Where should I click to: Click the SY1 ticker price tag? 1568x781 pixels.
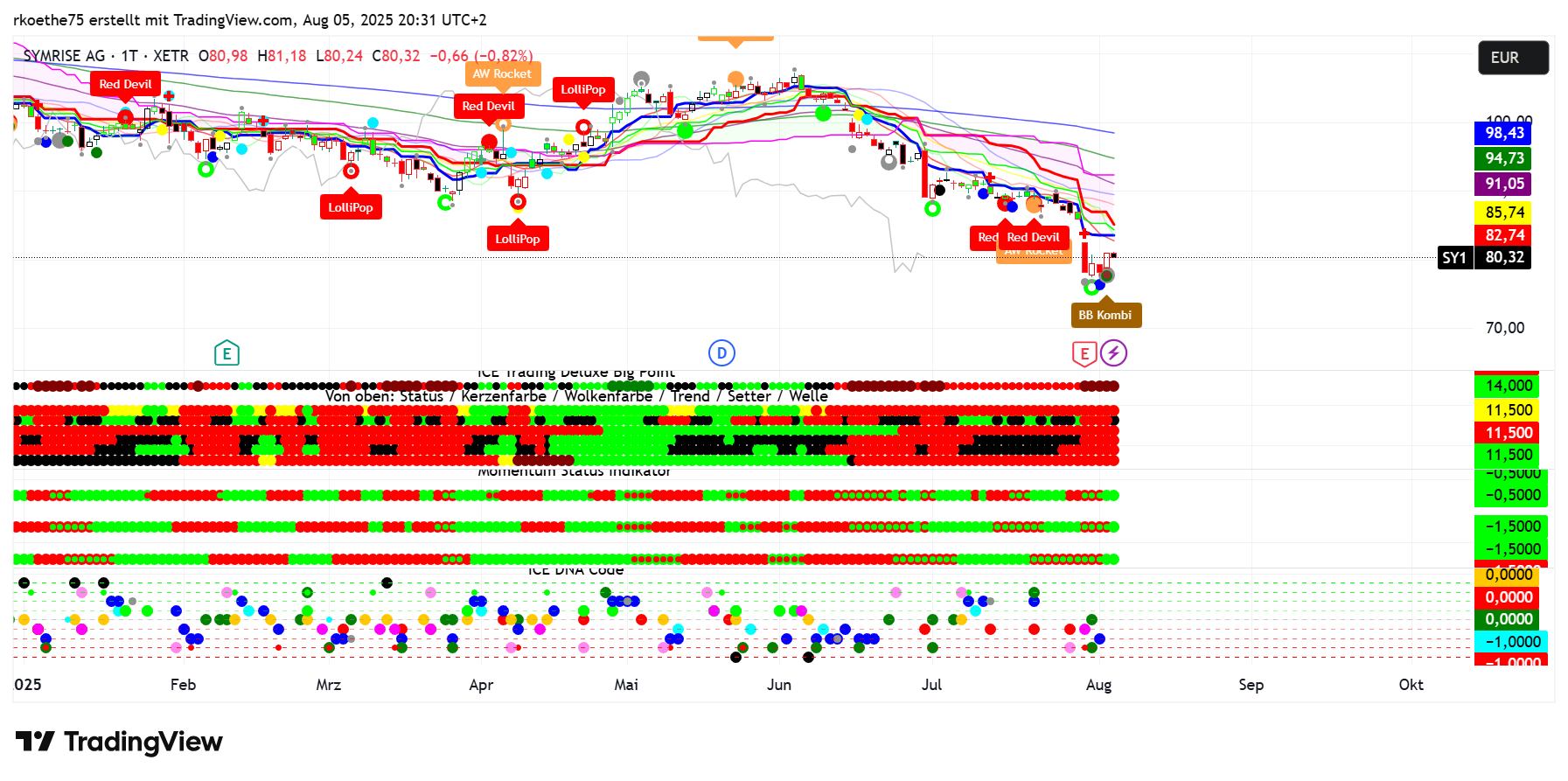(1455, 257)
